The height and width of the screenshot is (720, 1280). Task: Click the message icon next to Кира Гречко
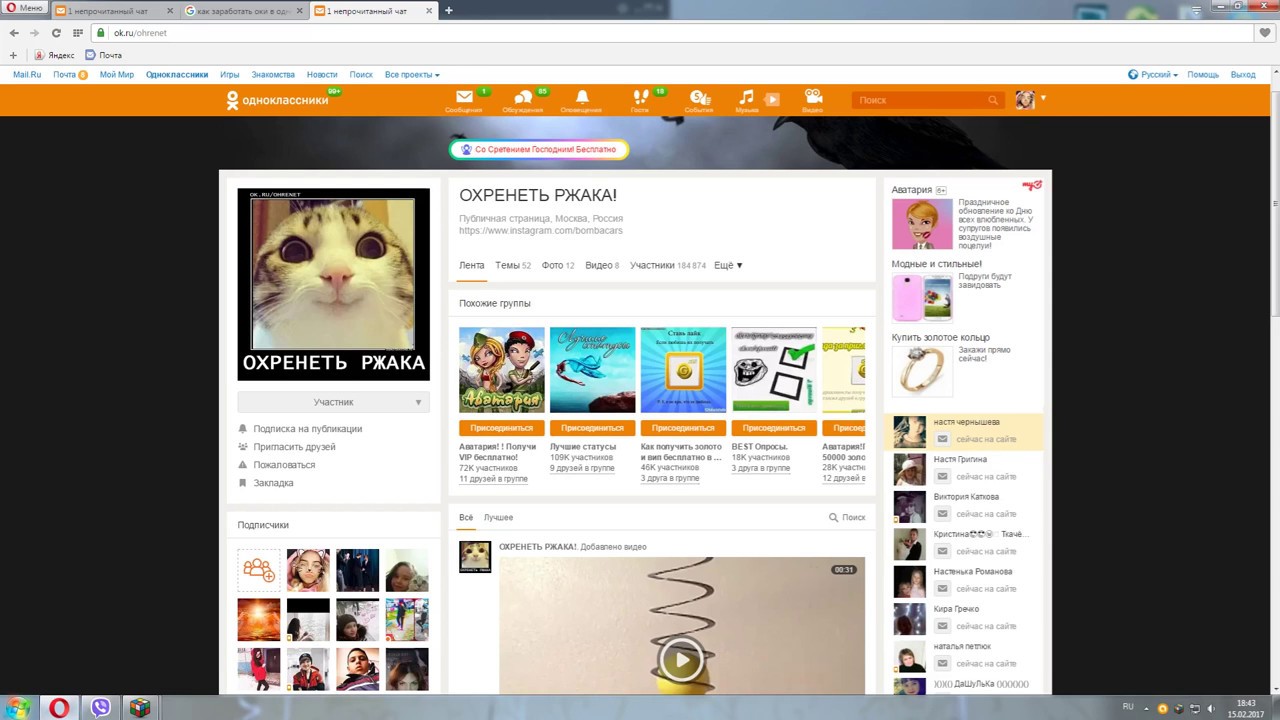(942, 626)
